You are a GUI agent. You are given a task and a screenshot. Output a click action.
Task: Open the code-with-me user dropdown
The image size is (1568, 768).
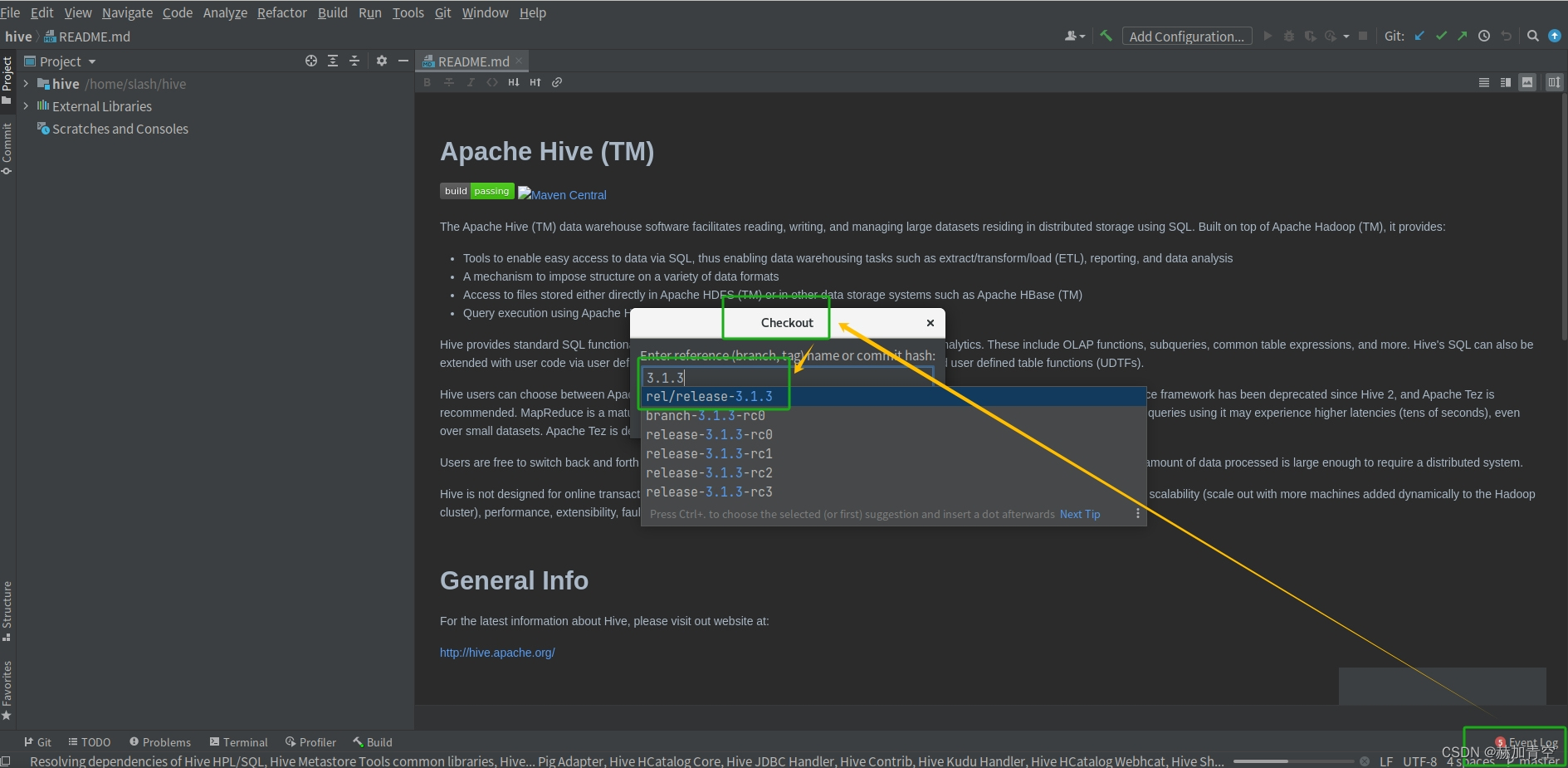click(x=1075, y=36)
